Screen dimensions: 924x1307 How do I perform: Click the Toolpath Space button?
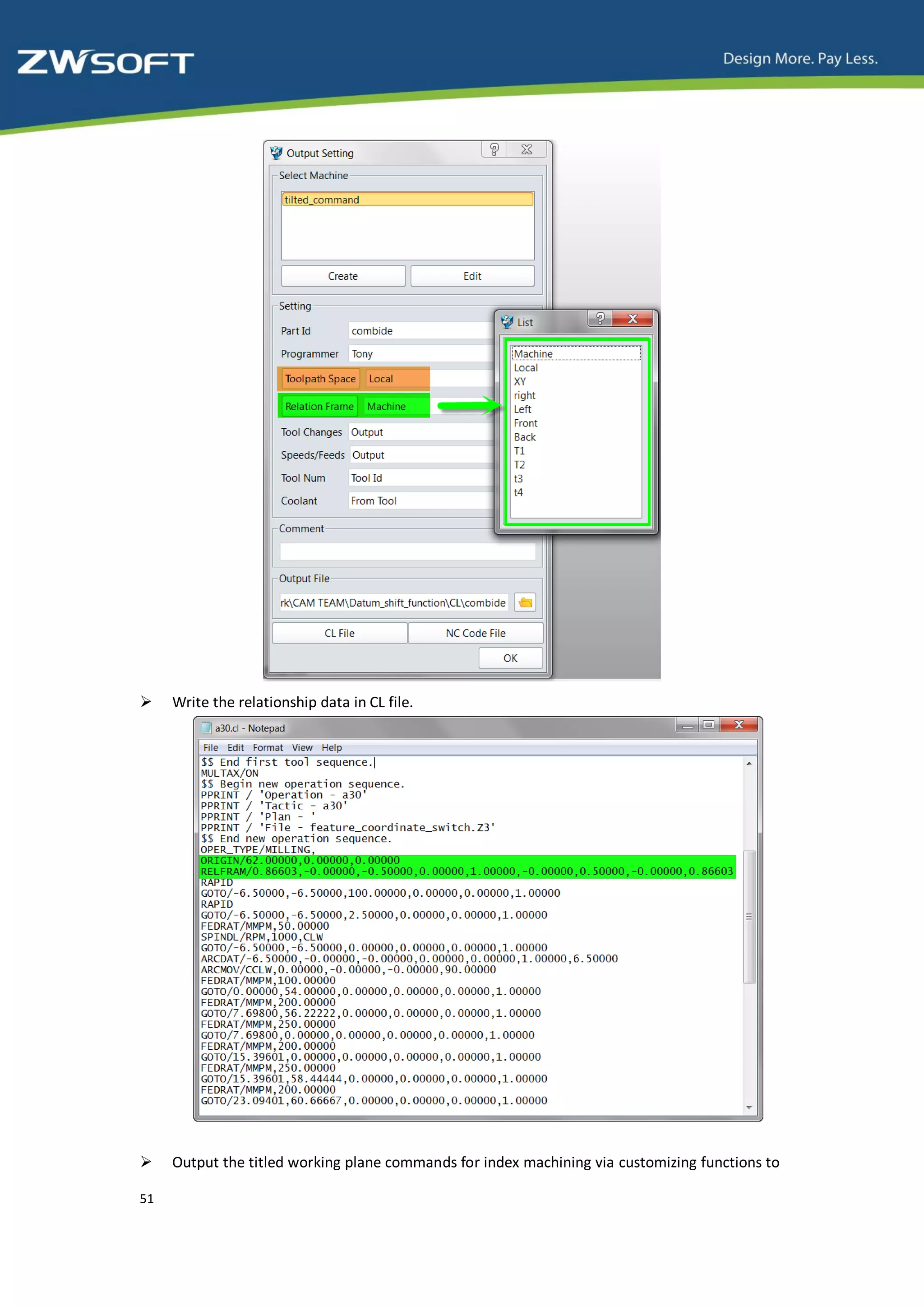tap(320, 379)
